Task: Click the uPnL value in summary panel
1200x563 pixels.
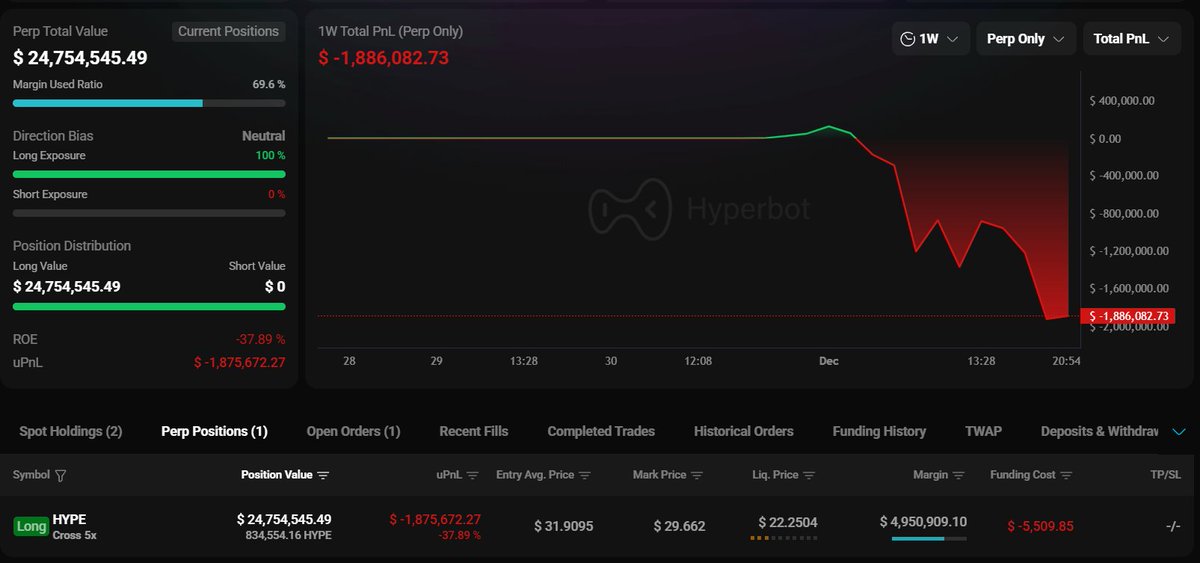Action: coord(239,362)
